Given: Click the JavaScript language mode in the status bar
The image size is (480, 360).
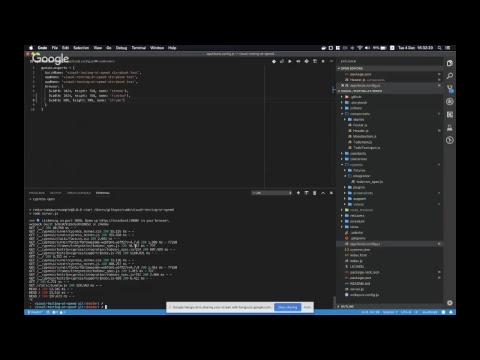Looking at the screenshot, I should [x=430, y=312].
